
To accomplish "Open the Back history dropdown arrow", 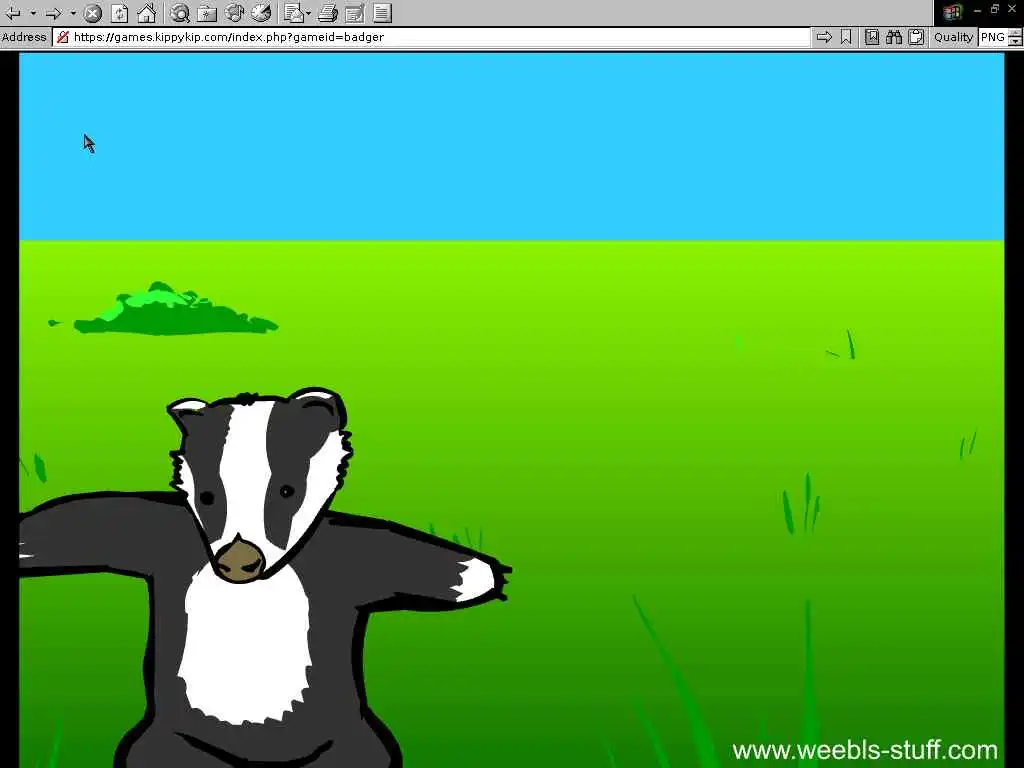I will tap(33, 12).
